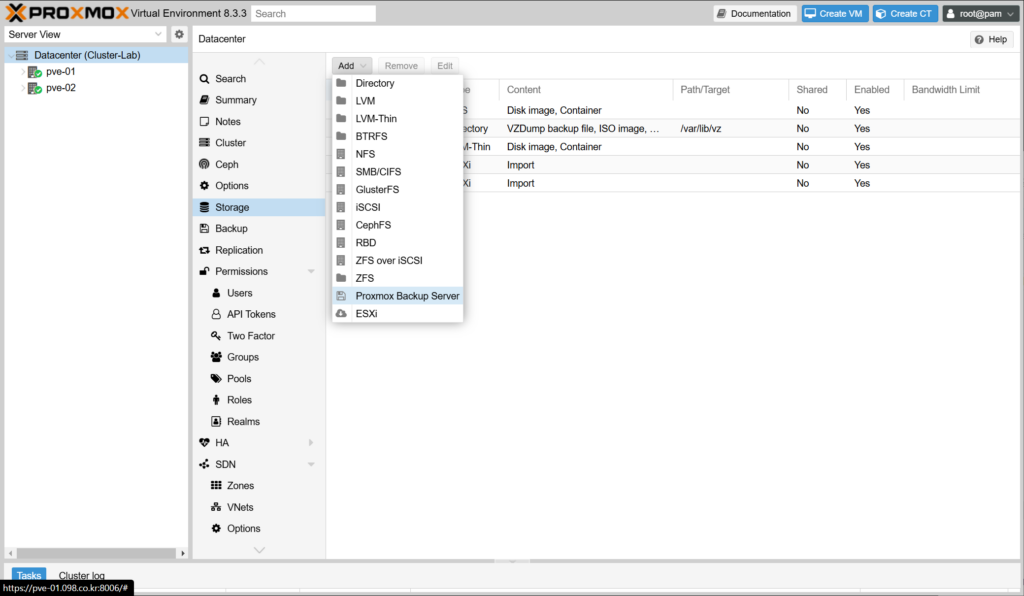Choose ZFS over iSCSI storage type
Image resolution: width=1024 pixels, height=596 pixels.
pos(389,260)
